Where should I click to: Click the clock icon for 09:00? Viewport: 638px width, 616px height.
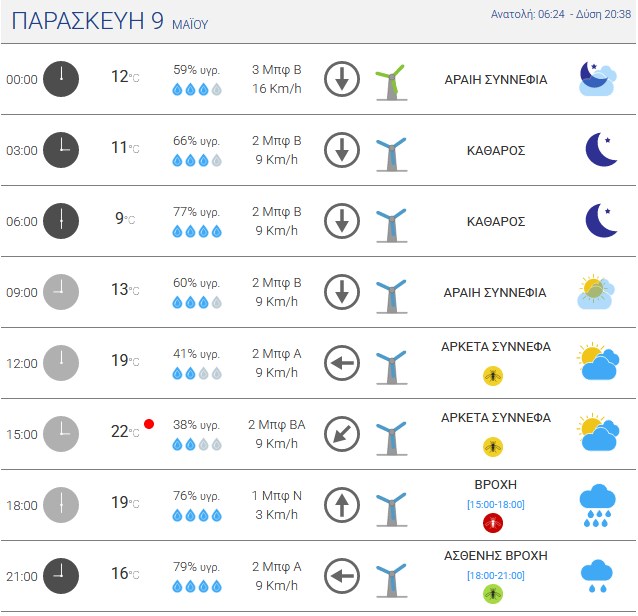[x=61, y=292]
